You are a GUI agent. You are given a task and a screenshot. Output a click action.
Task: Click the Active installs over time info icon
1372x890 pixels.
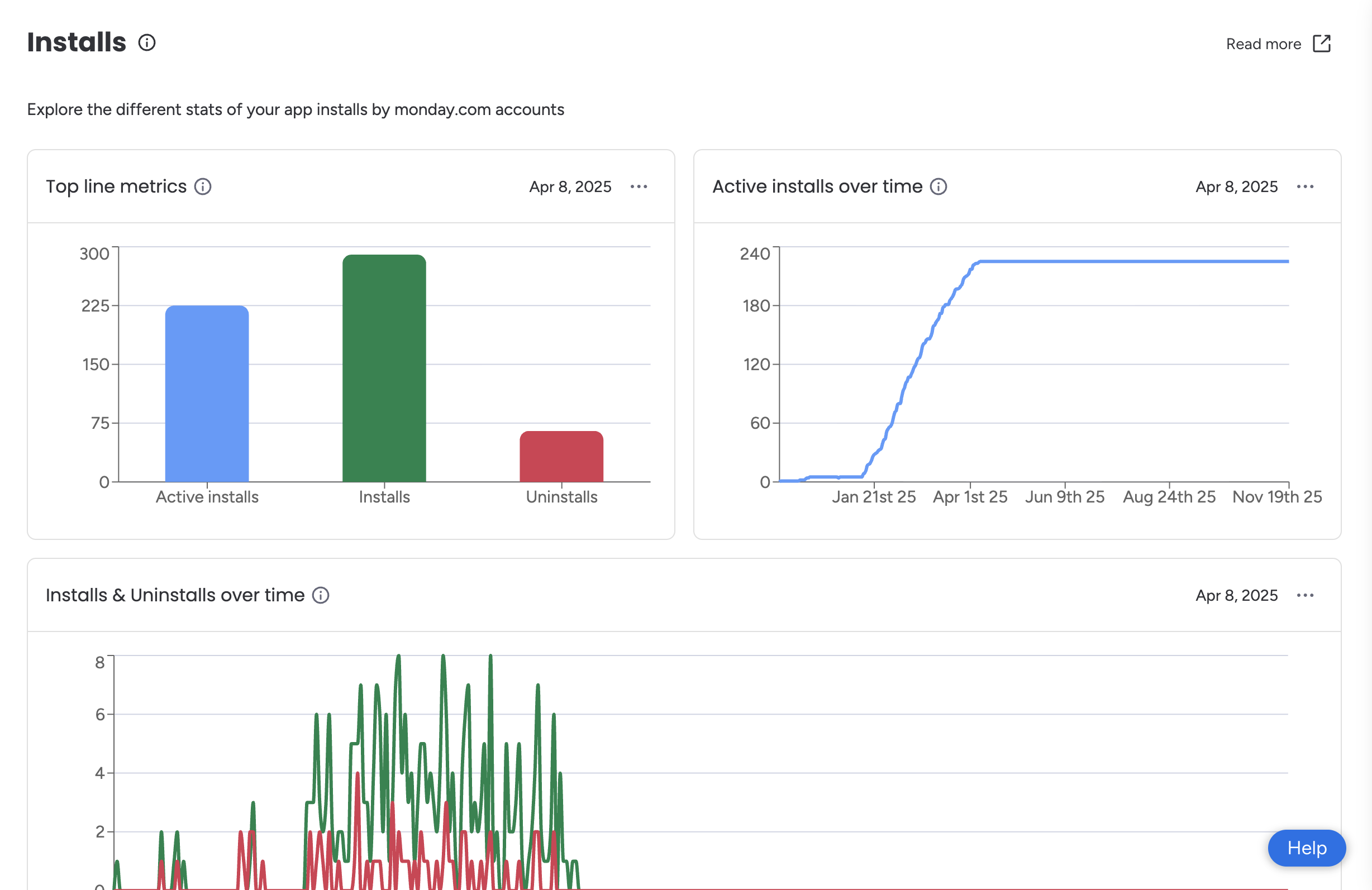click(x=938, y=186)
